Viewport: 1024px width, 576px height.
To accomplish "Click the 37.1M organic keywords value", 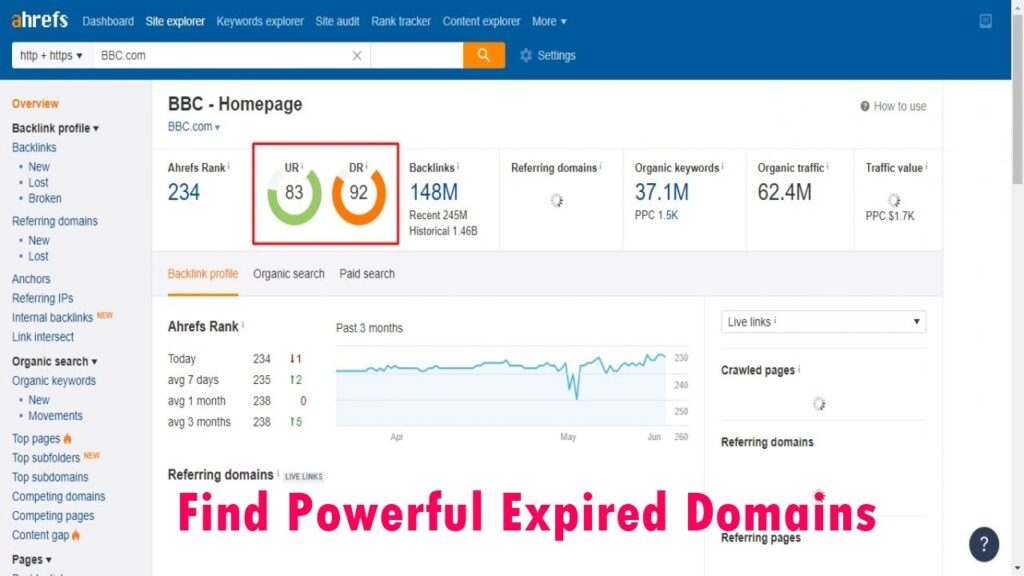I will (662, 192).
